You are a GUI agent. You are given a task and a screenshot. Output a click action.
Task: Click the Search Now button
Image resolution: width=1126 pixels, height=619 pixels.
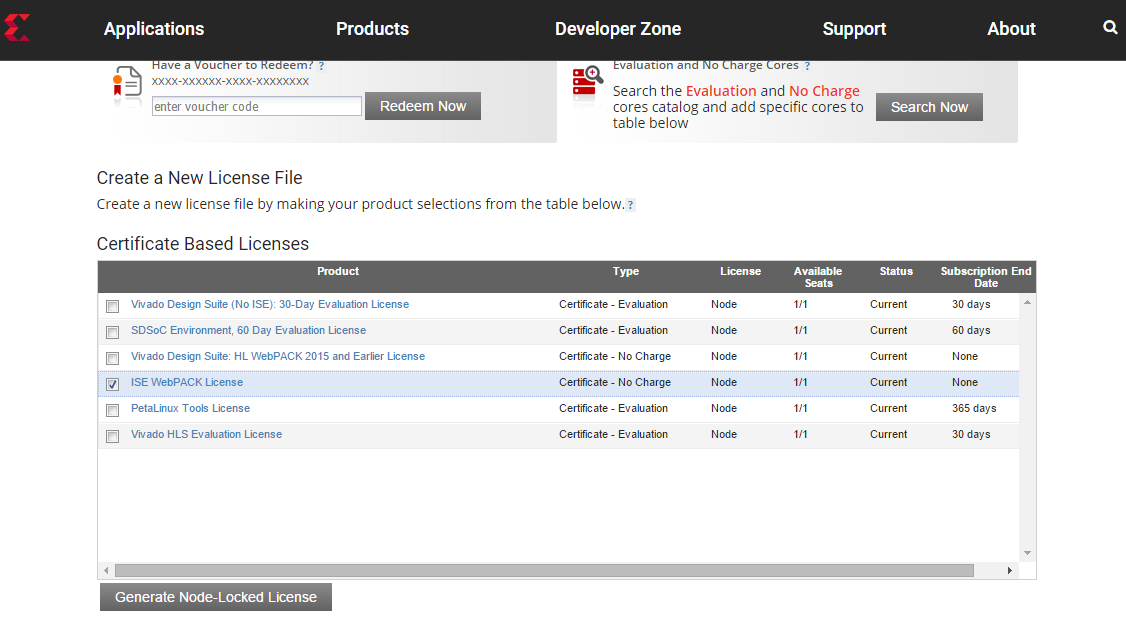[x=929, y=107]
